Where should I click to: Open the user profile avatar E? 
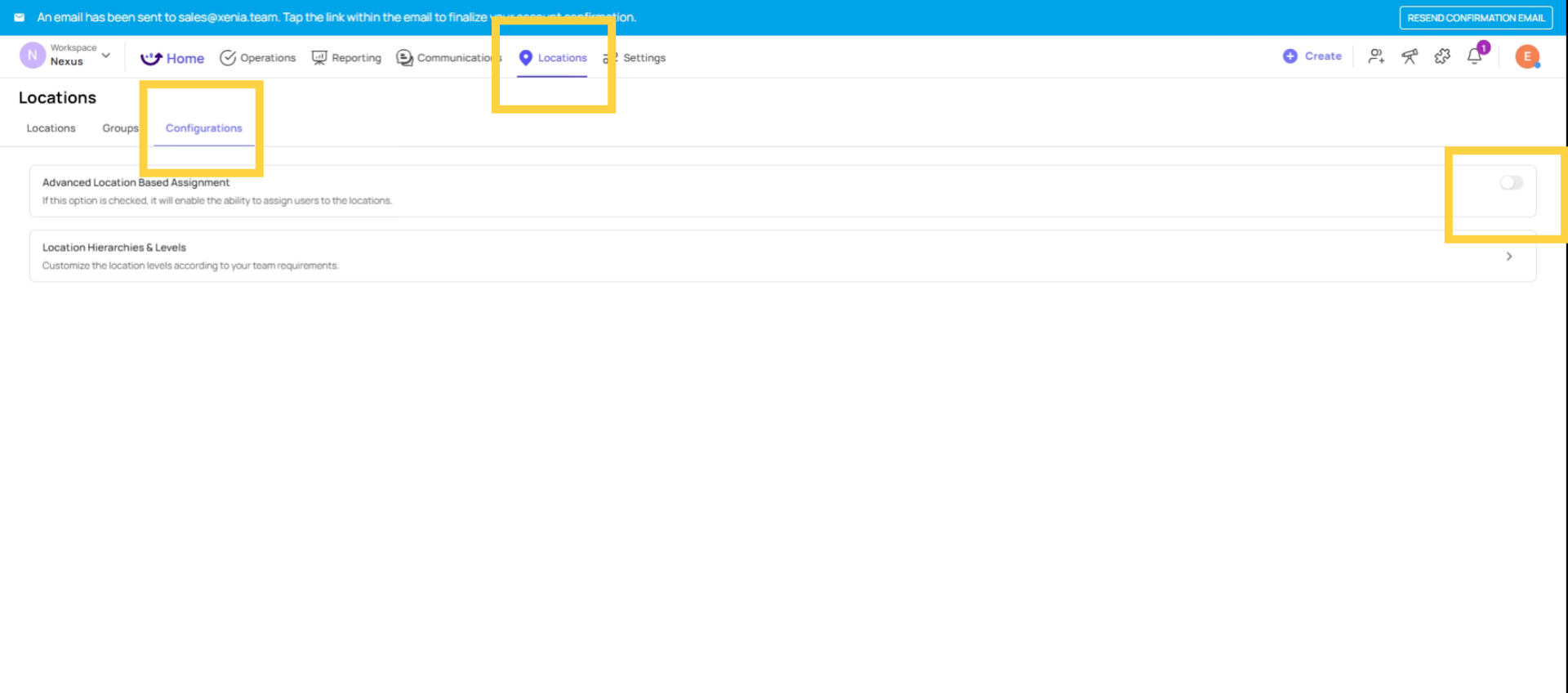[1527, 56]
